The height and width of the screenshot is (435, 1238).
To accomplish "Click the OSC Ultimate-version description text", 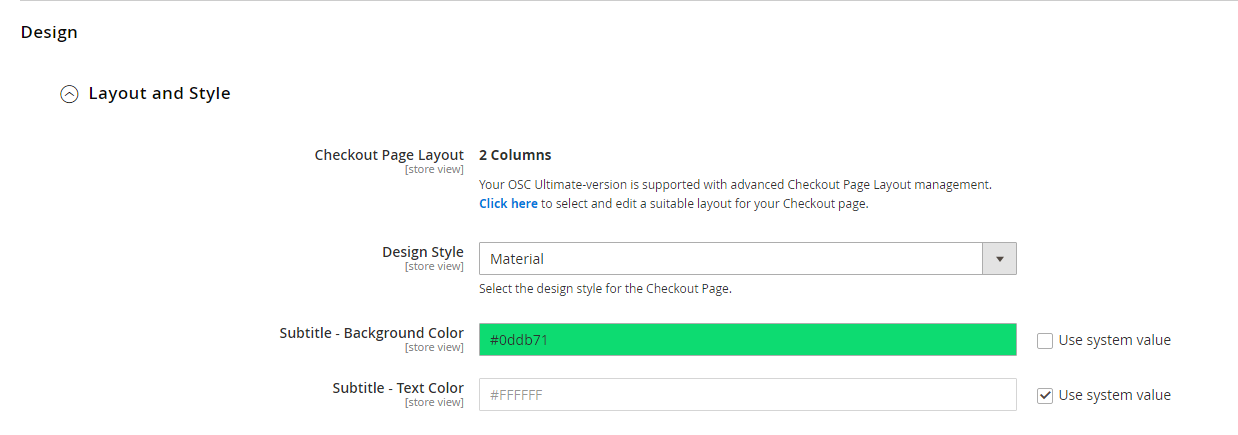I will pyautogui.click(x=735, y=185).
